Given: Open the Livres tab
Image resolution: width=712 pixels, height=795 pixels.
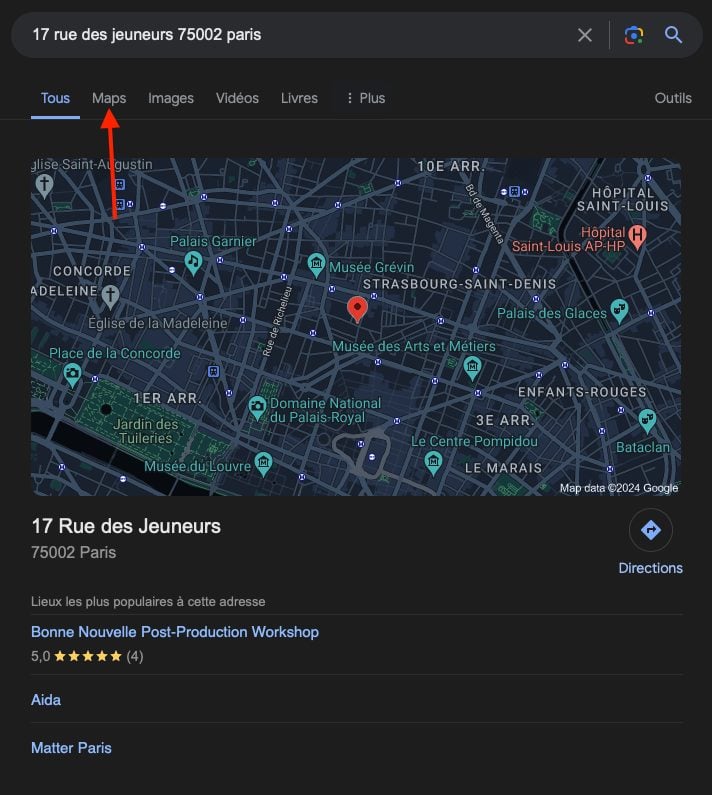Looking at the screenshot, I should pos(299,98).
